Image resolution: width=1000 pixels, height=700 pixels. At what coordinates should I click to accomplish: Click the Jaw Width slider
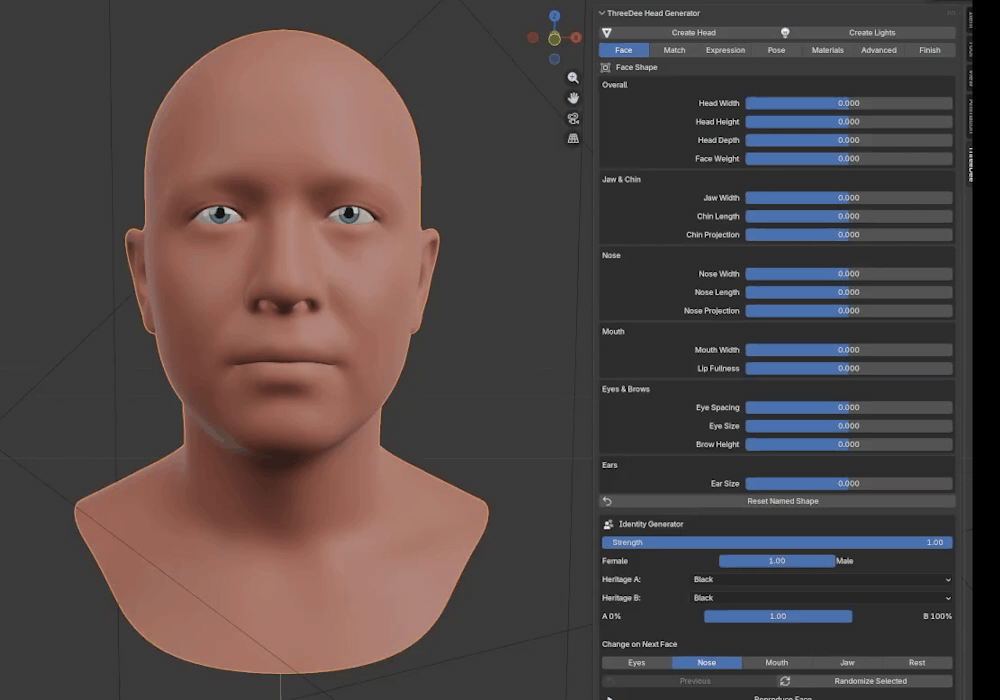pyautogui.click(x=849, y=198)
